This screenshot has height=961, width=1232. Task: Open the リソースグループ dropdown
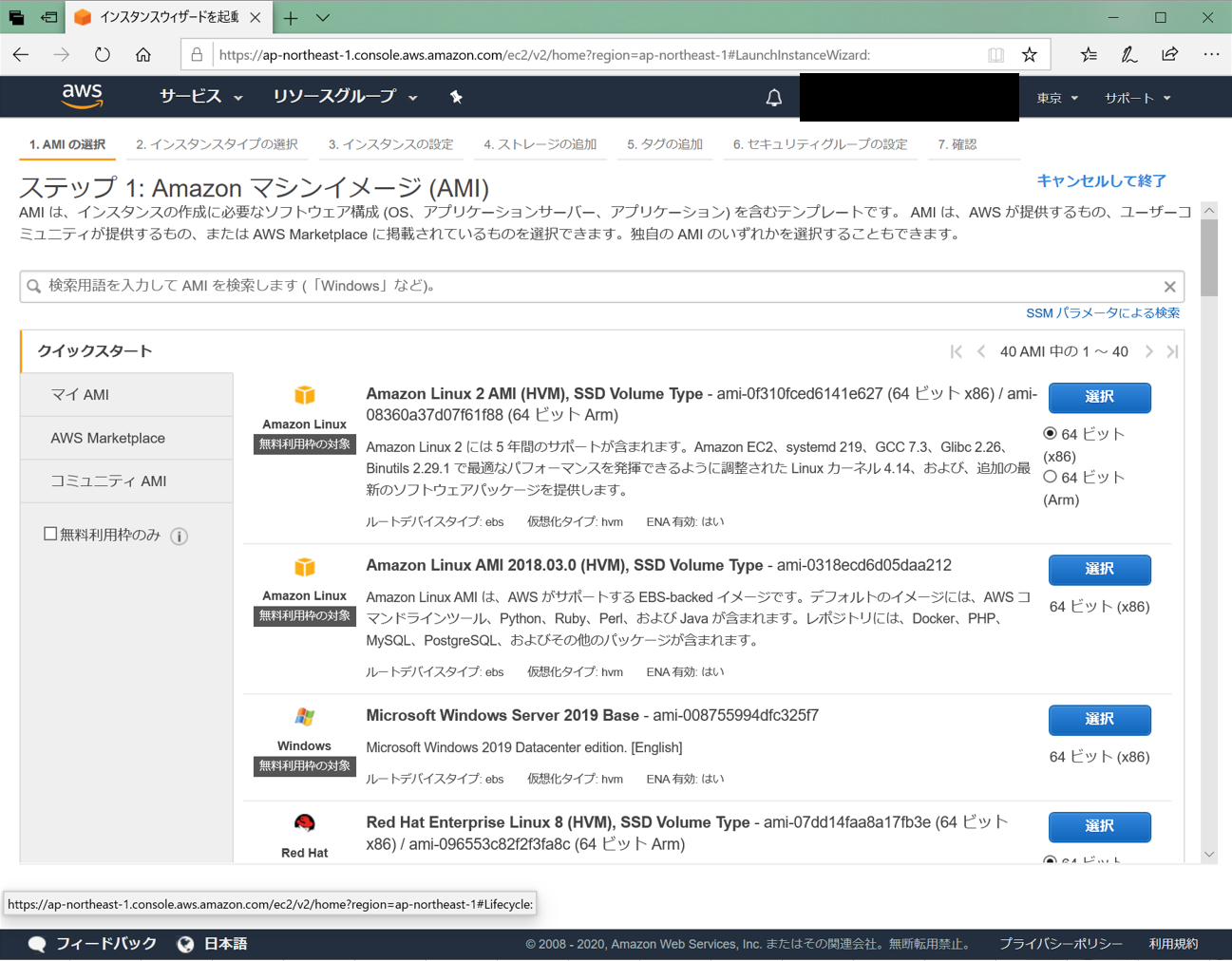coord(345,97)
